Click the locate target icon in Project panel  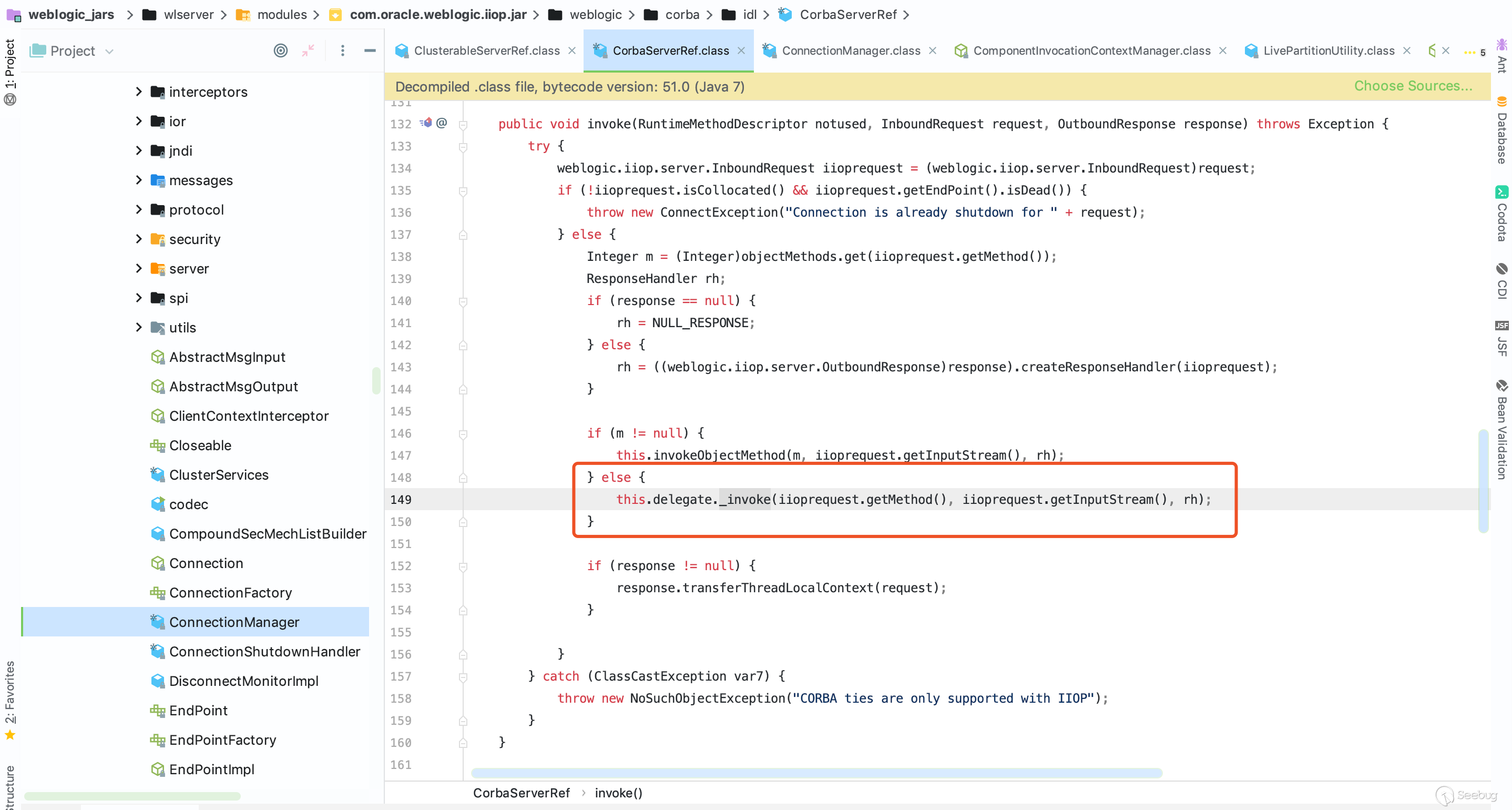pos(281,50)
